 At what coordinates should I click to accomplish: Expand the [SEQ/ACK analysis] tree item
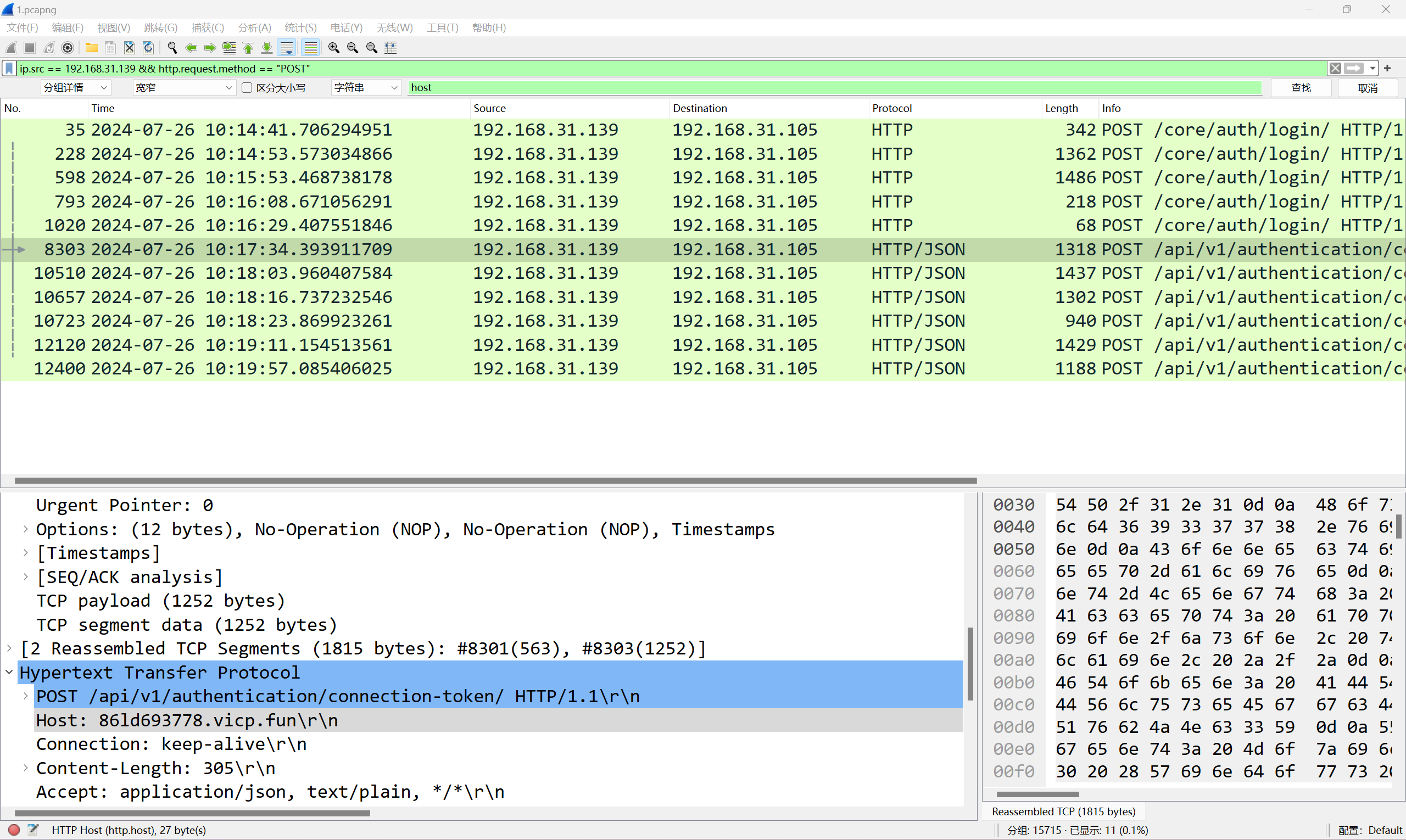click(25, 577)
